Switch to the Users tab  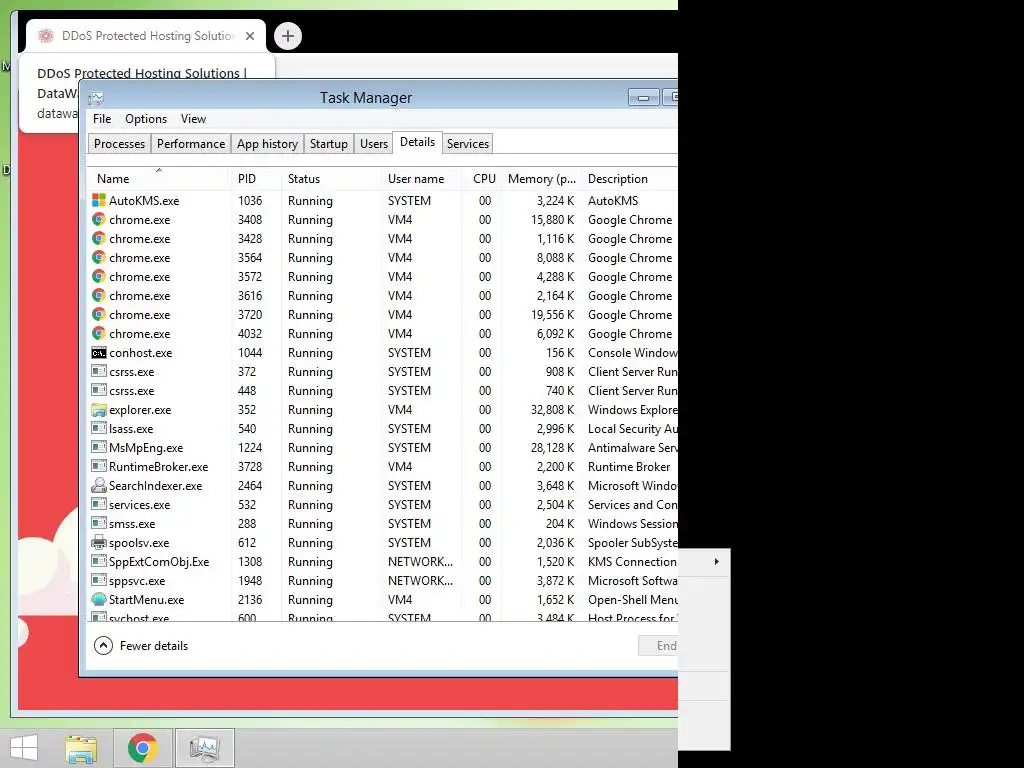374,144
